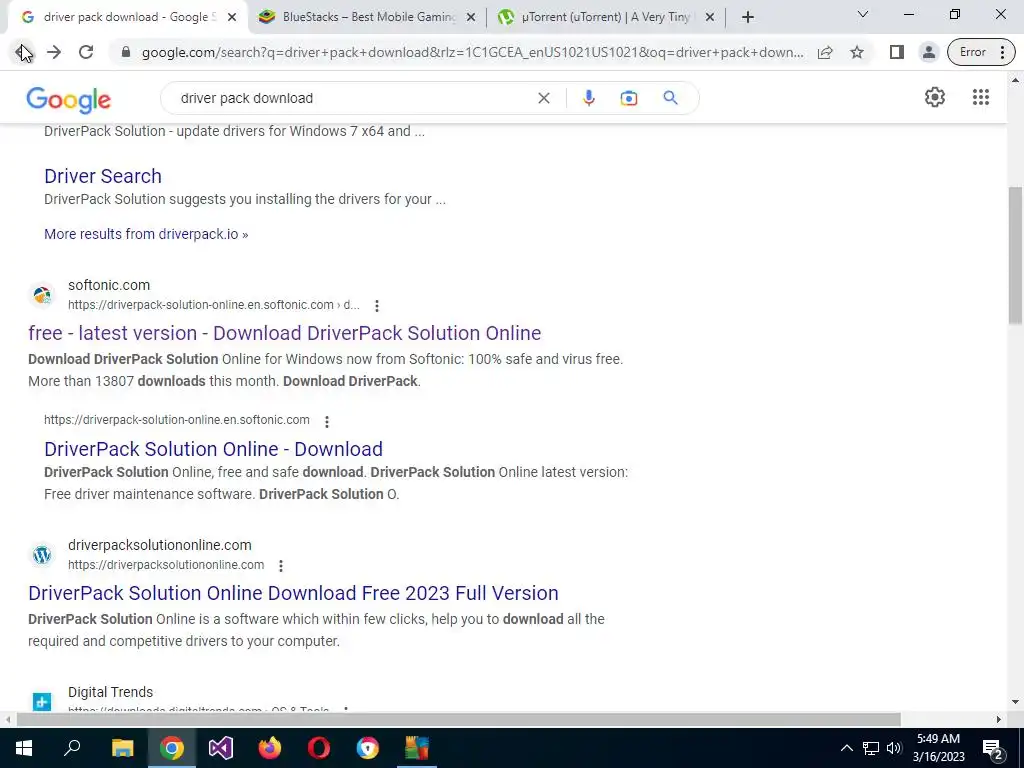Open File Explorer from taskbar

(122, 748)
